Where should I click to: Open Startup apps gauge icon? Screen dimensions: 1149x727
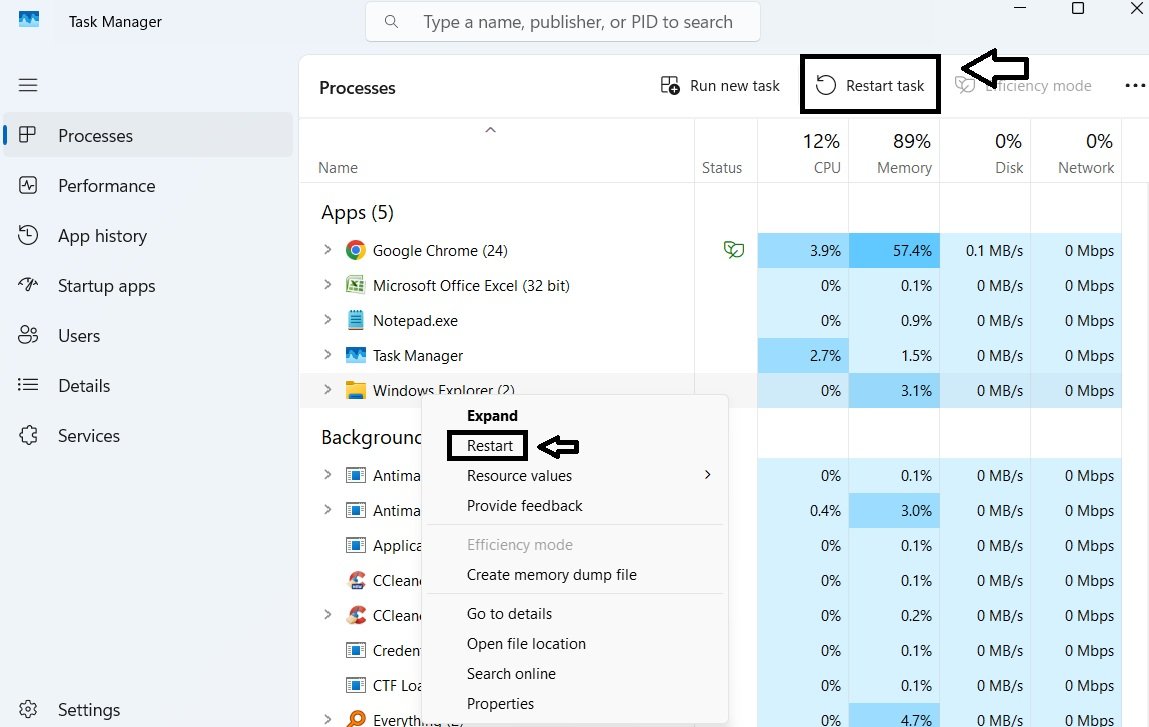[x=28, y=285]
